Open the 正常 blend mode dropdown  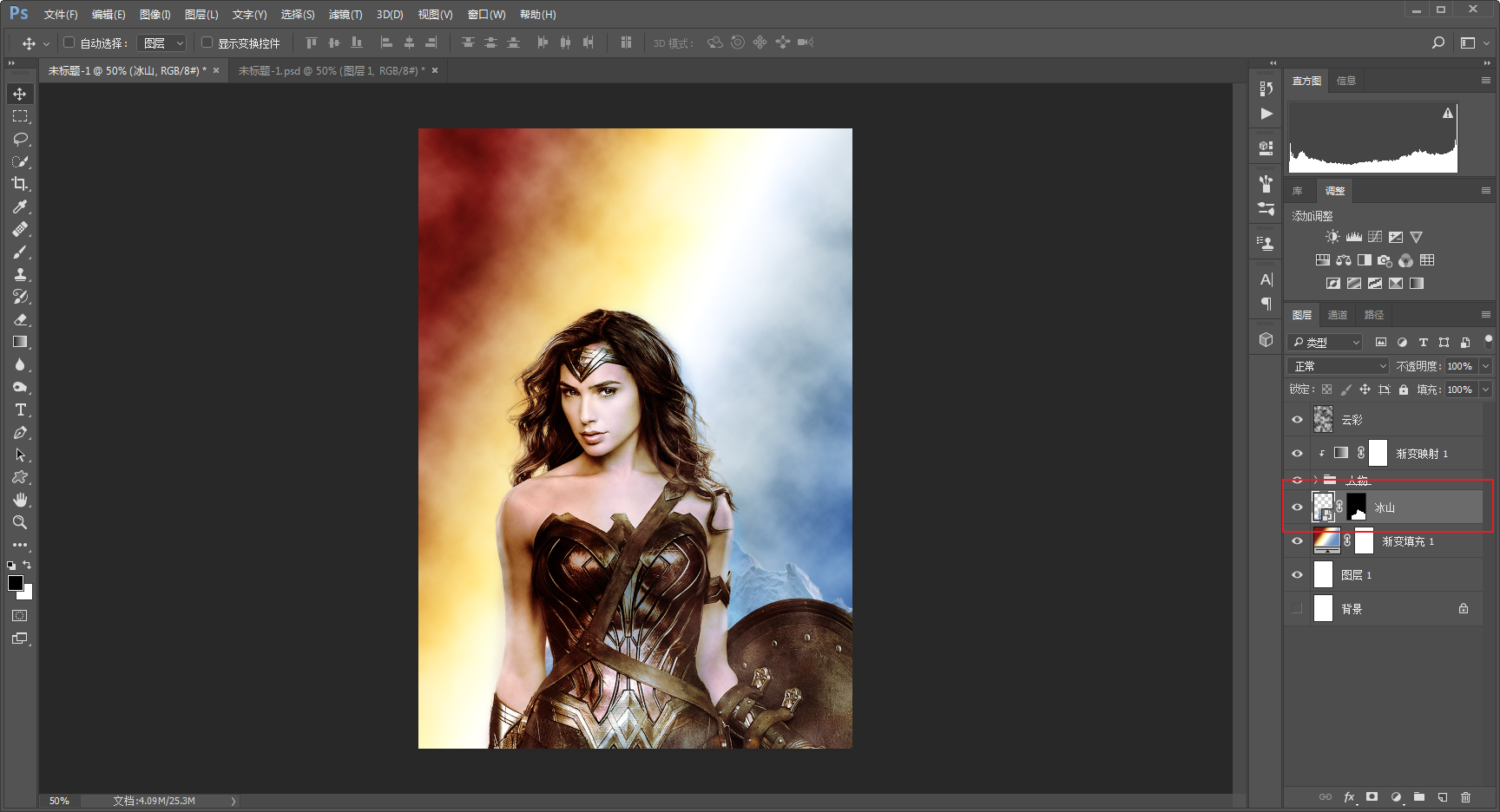click(x=1339, y=366)
